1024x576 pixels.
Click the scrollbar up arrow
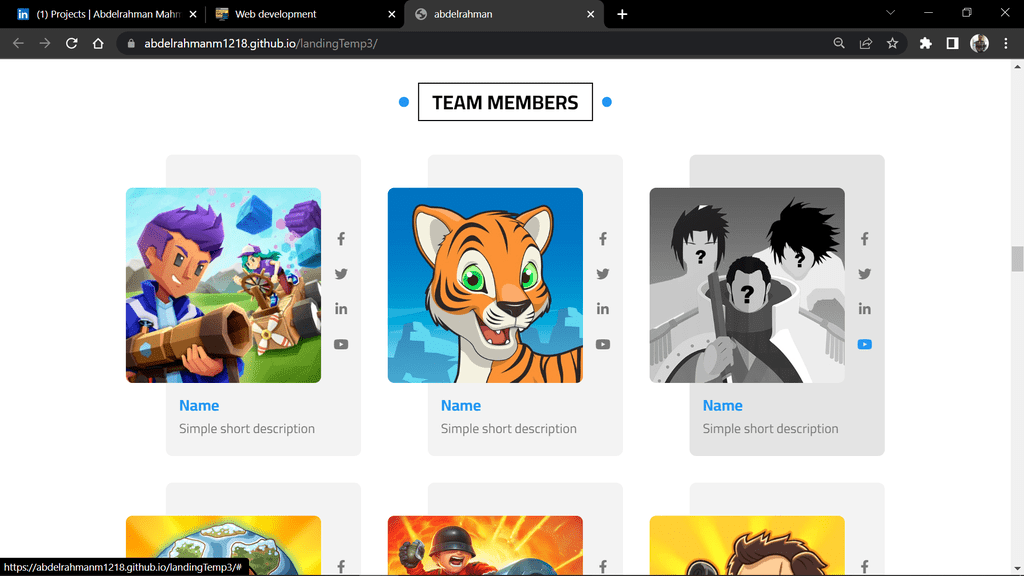[1017, 66]
